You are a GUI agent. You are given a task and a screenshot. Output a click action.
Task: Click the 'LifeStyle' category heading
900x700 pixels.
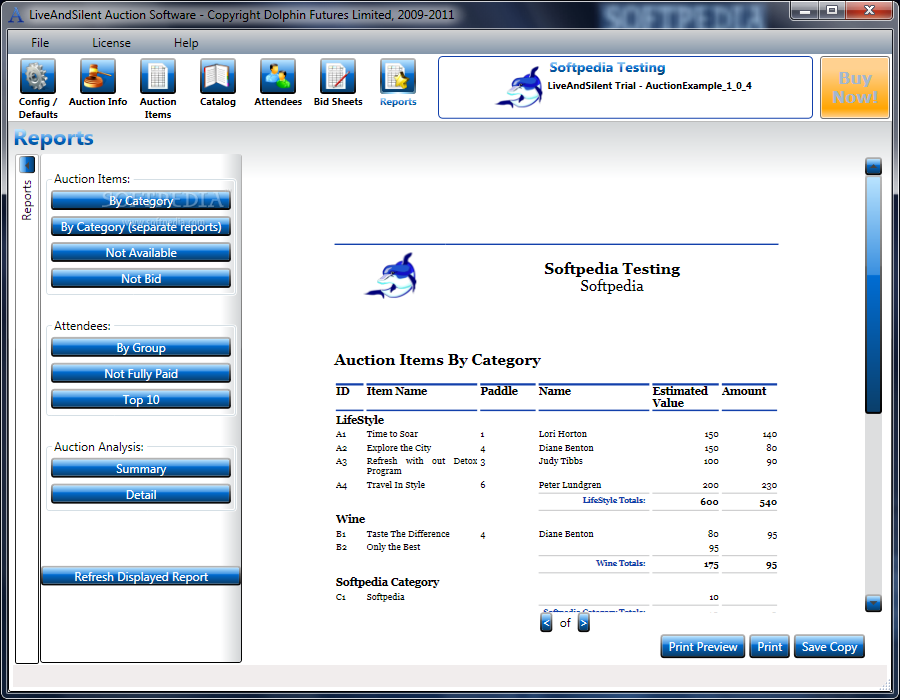pos(360,419)
